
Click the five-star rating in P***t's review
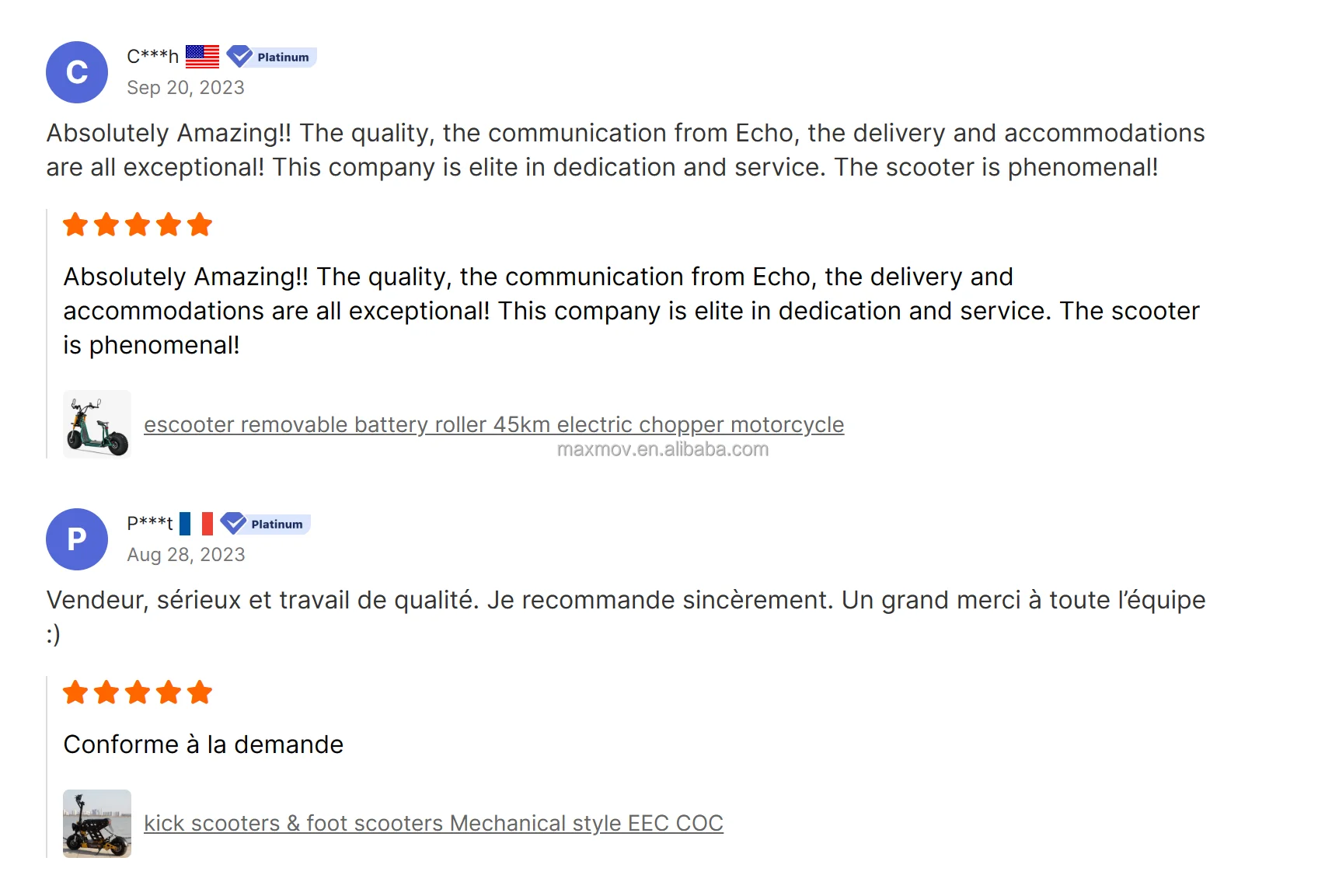click(x=138, y=692)
